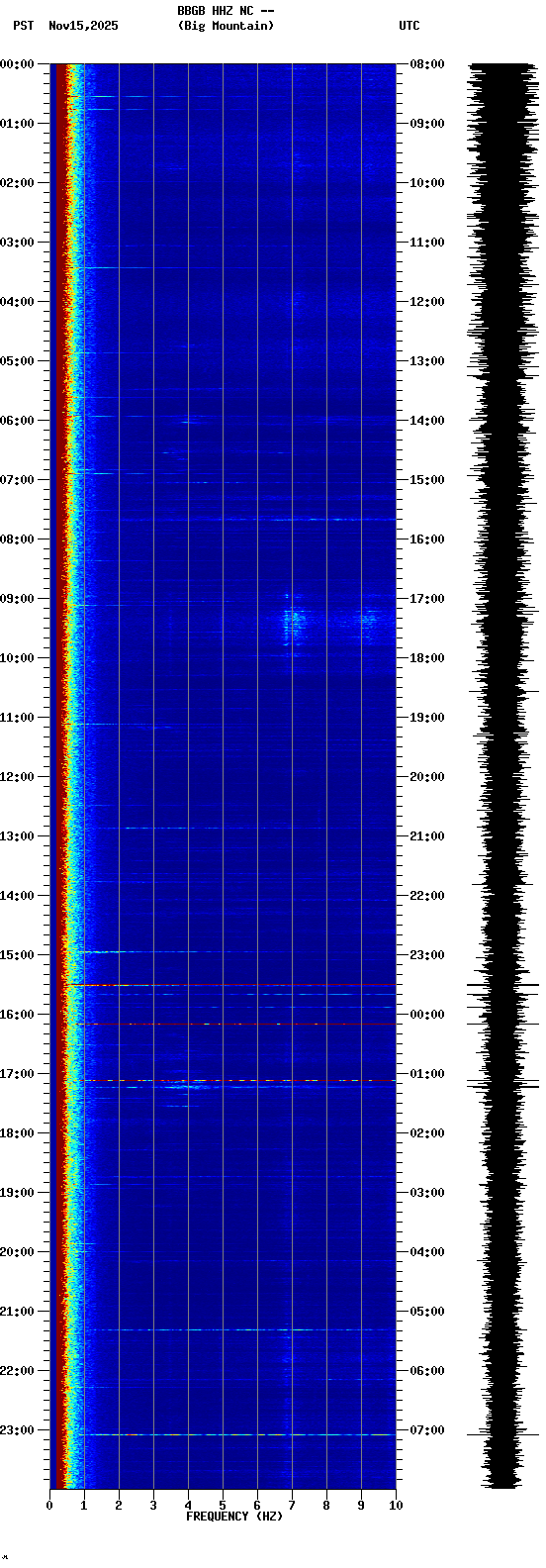Viewport: 546px width, 1568px height.
Task: Click PST time label '17:00'
Action: click(18, 1074)
